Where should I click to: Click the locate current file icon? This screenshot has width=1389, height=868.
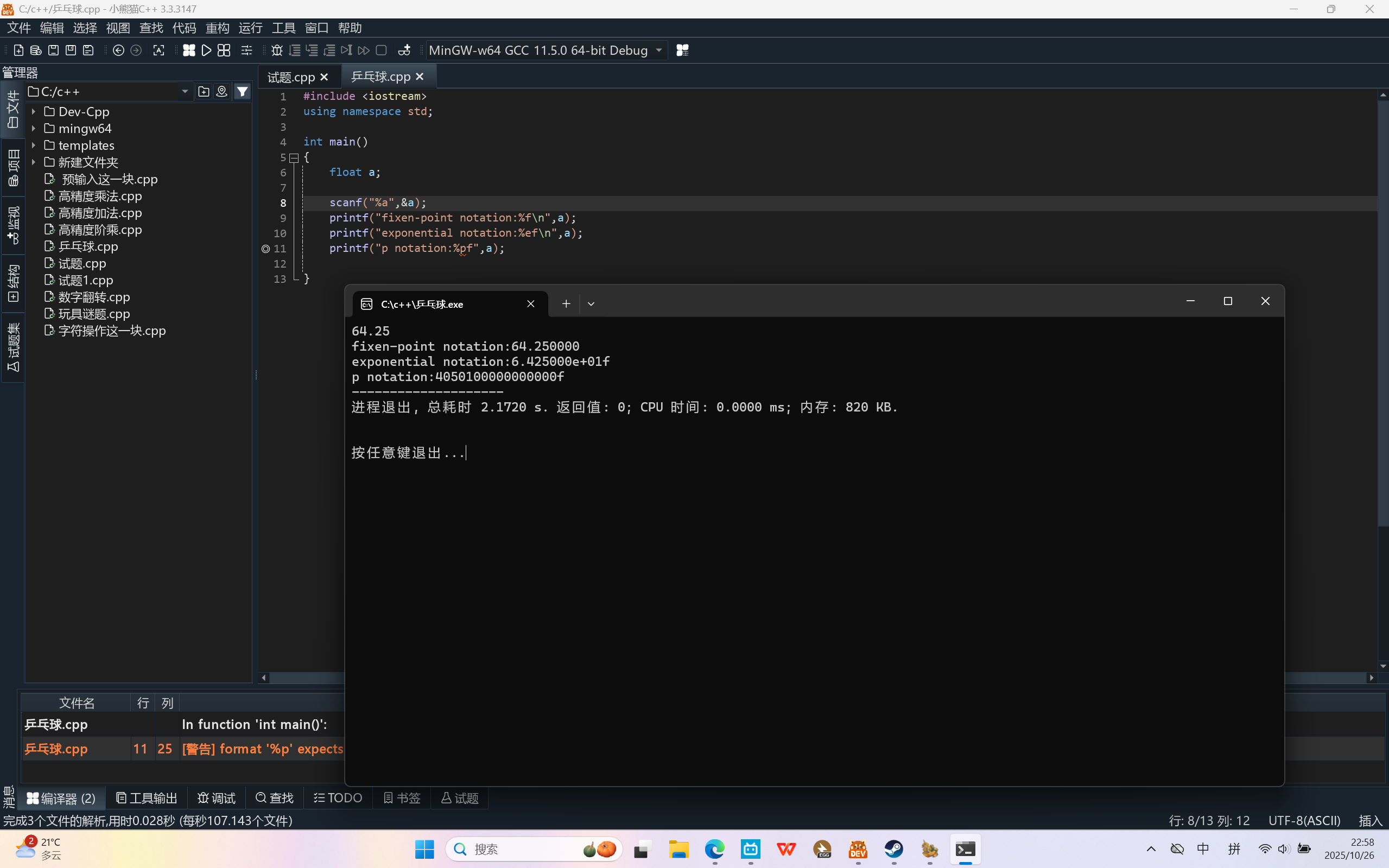click(x=222, y=91)
